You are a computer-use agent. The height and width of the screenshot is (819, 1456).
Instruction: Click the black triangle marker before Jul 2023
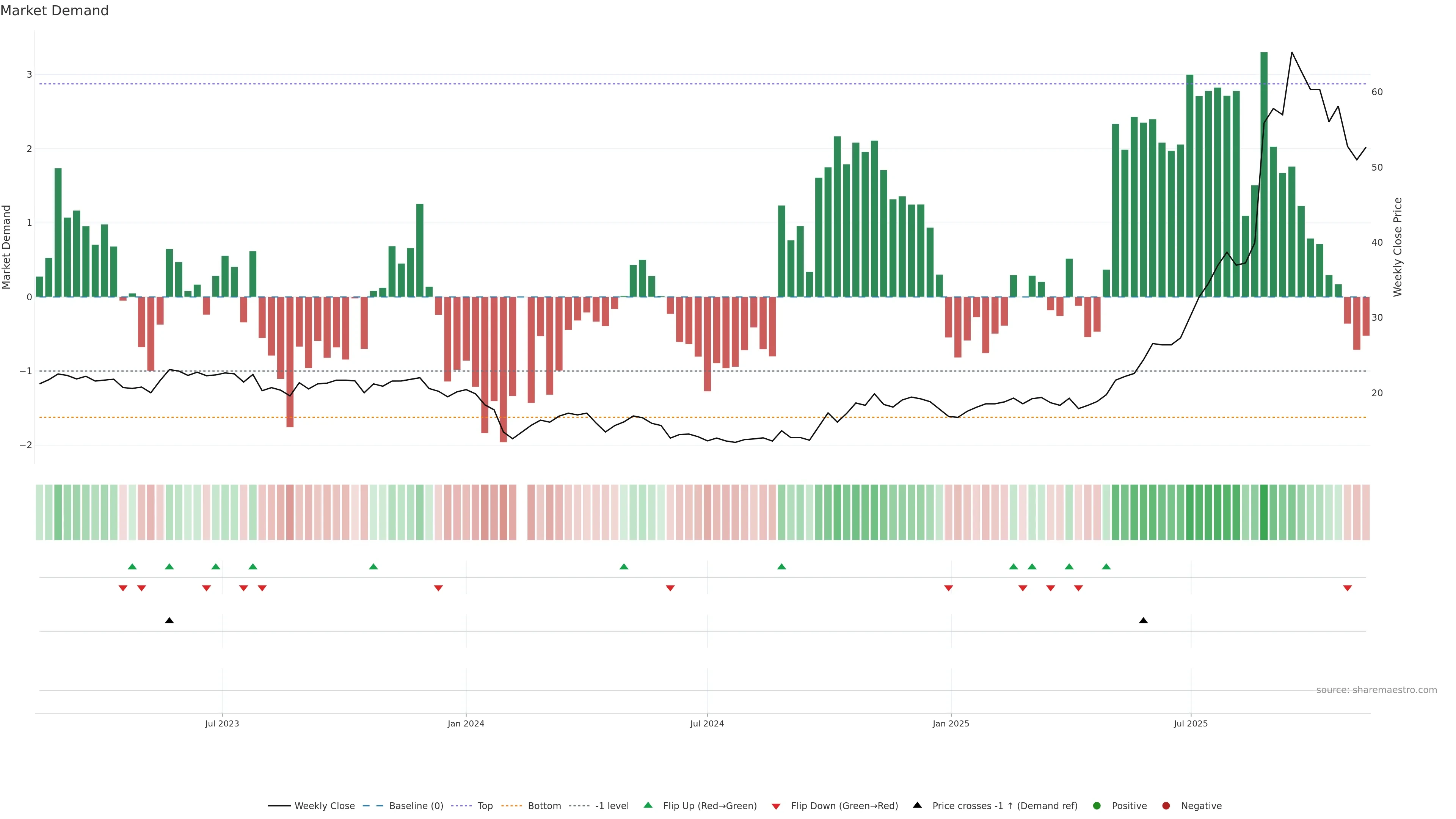[x=169, y=621]
